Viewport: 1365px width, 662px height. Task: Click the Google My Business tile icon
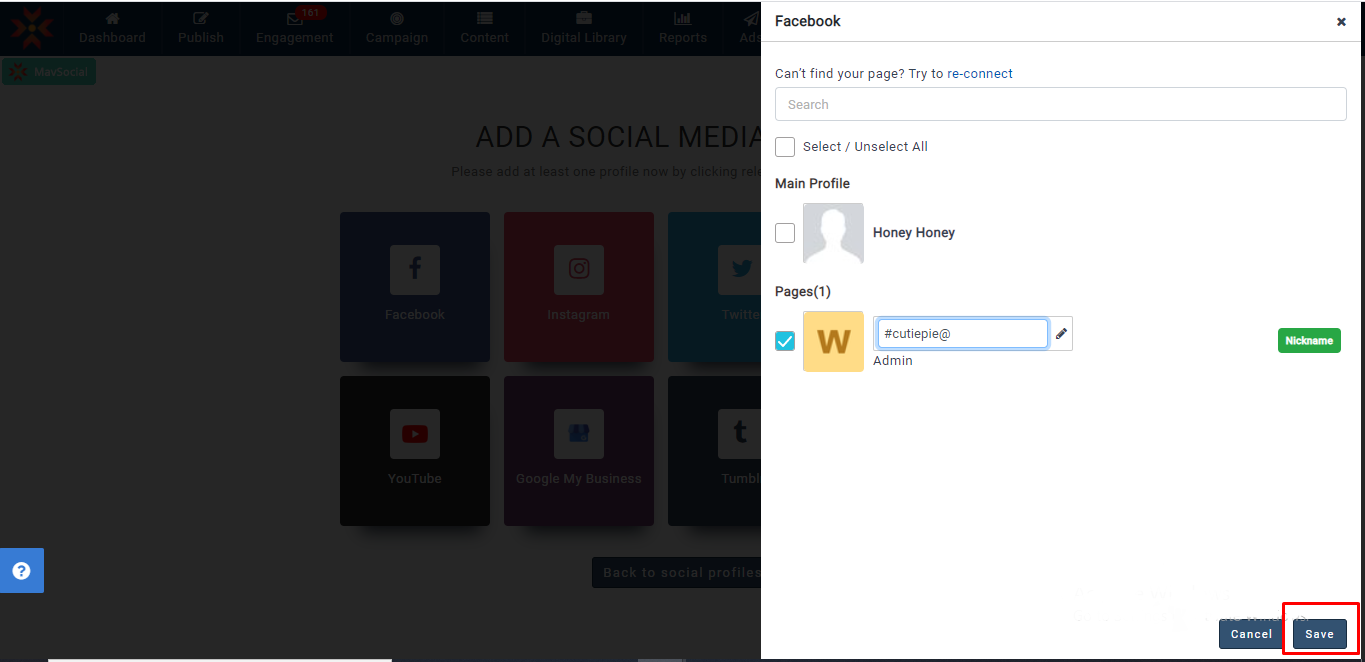pyautogui.click(x=578, y=434)
